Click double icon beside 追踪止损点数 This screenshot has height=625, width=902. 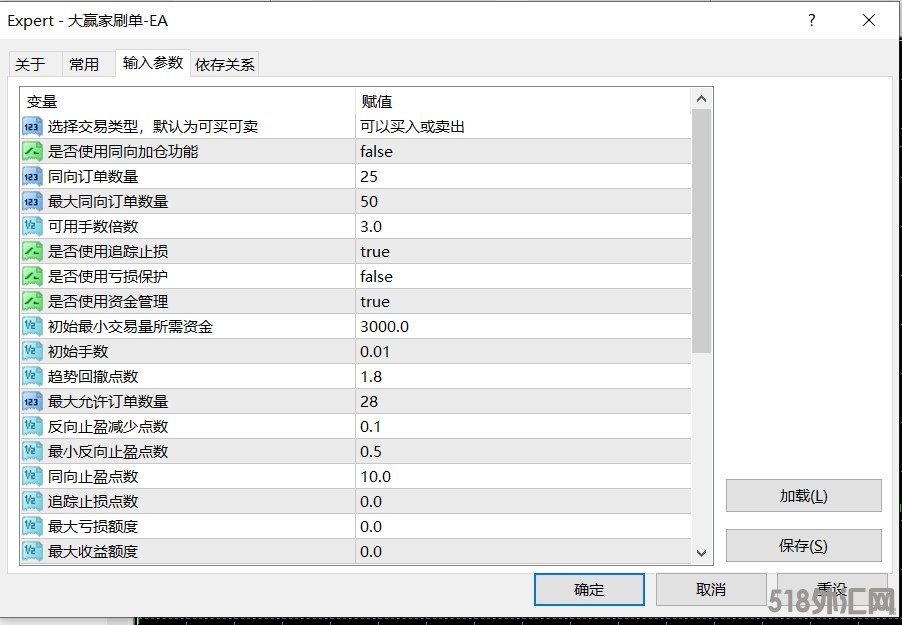tap(32, 501)
